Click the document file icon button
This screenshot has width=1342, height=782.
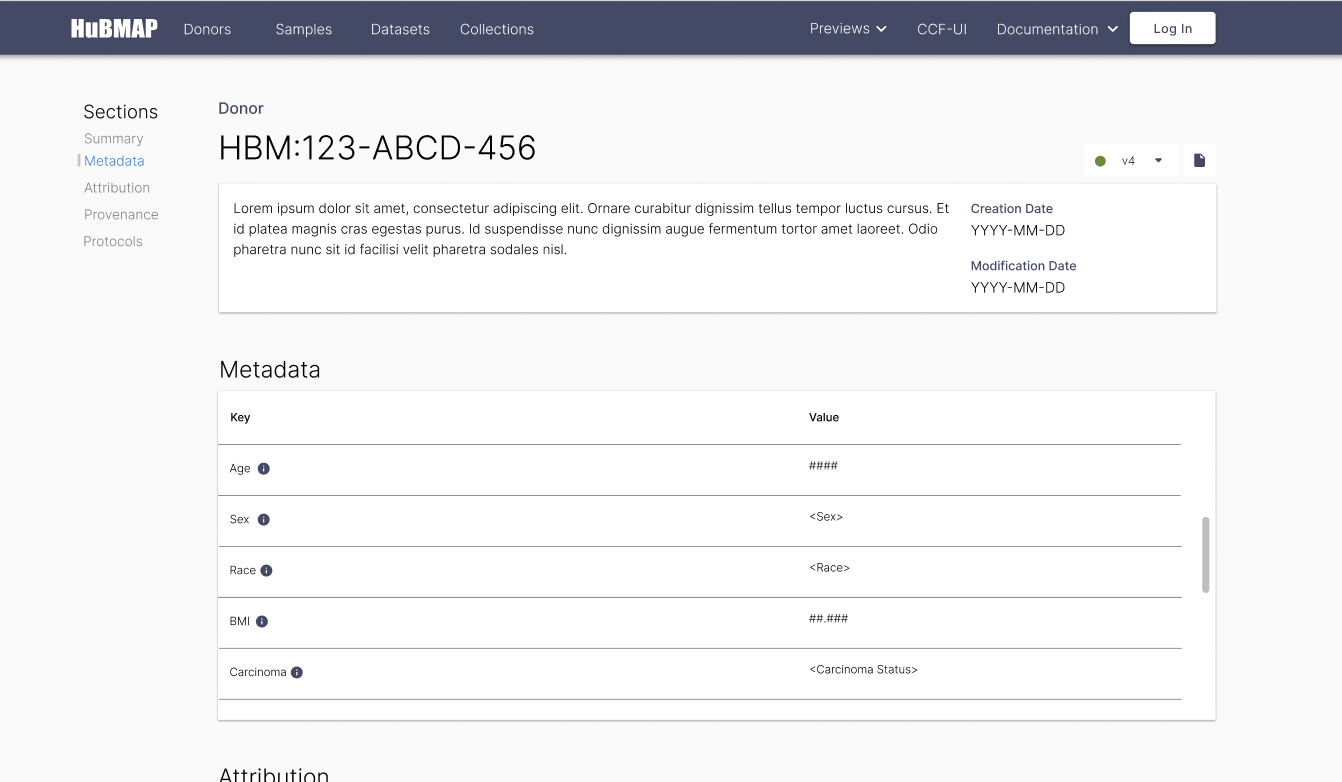1200,160
